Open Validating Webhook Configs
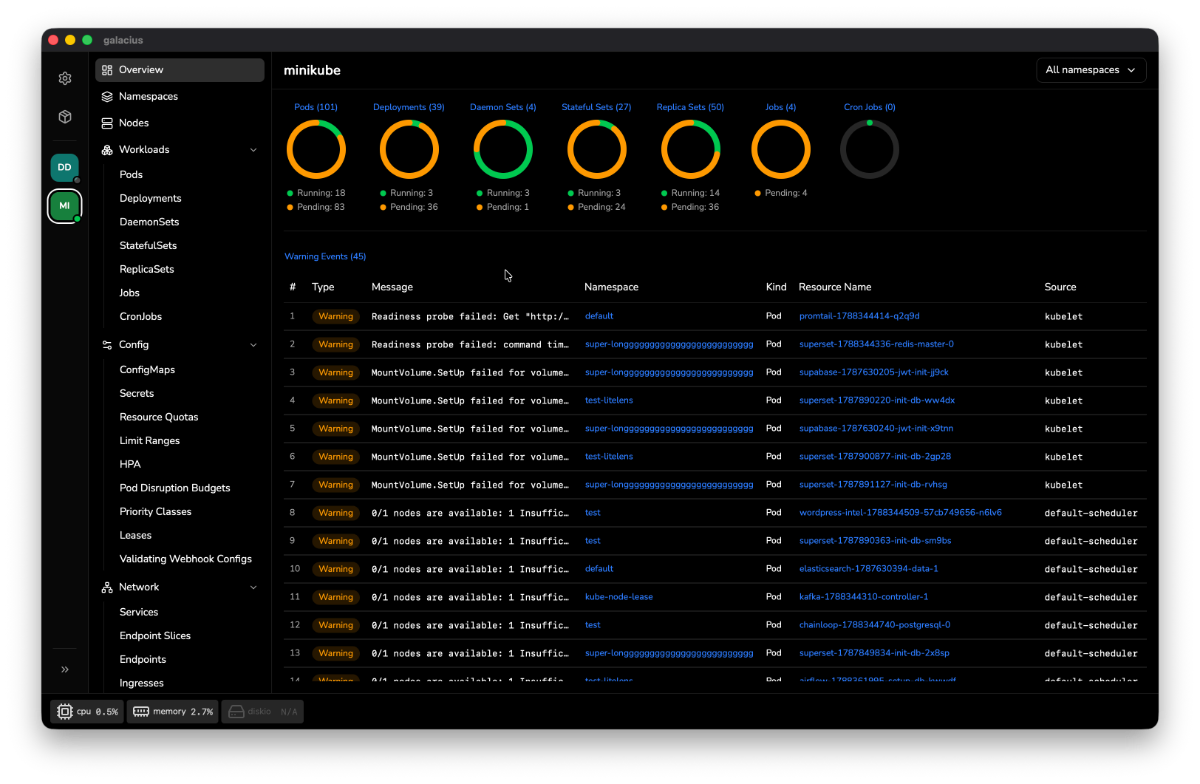 click(x=186, y=559)
